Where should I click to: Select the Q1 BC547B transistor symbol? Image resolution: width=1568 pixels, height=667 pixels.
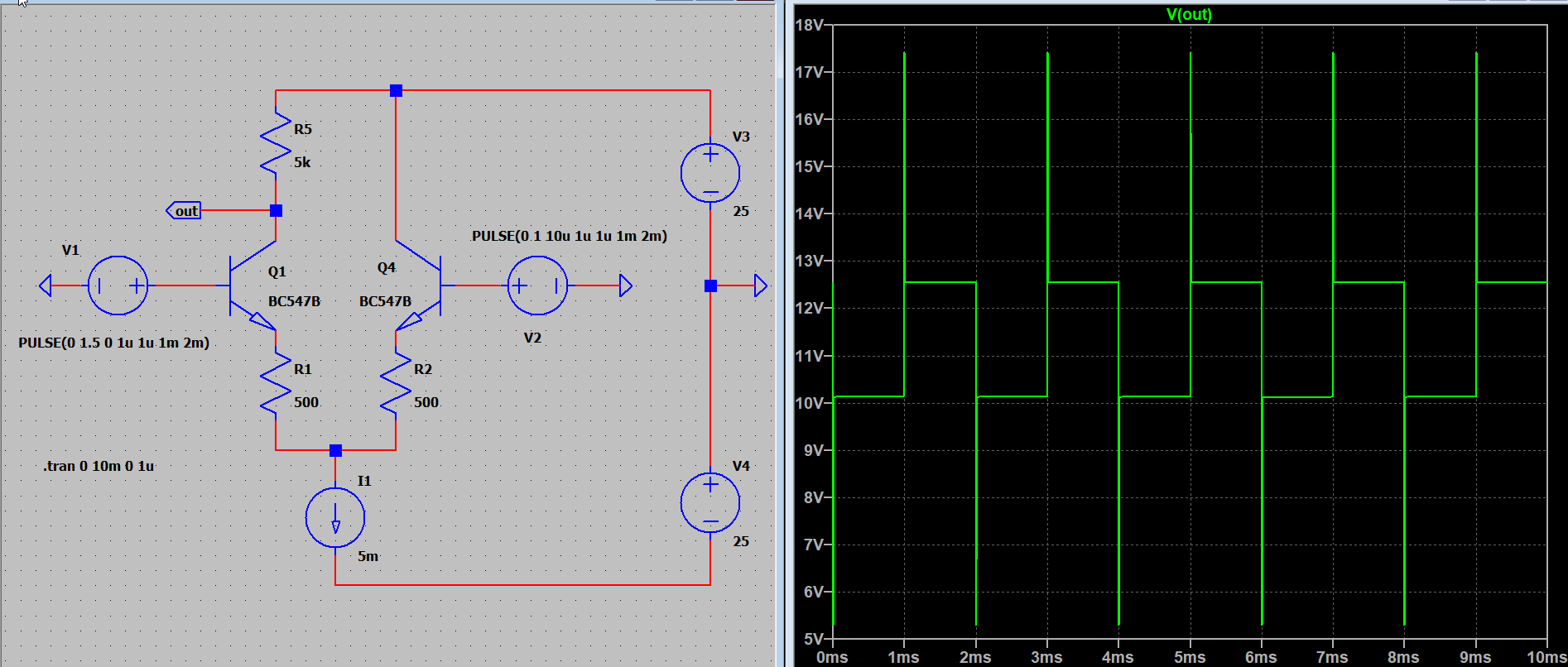(x=253, y=286)
